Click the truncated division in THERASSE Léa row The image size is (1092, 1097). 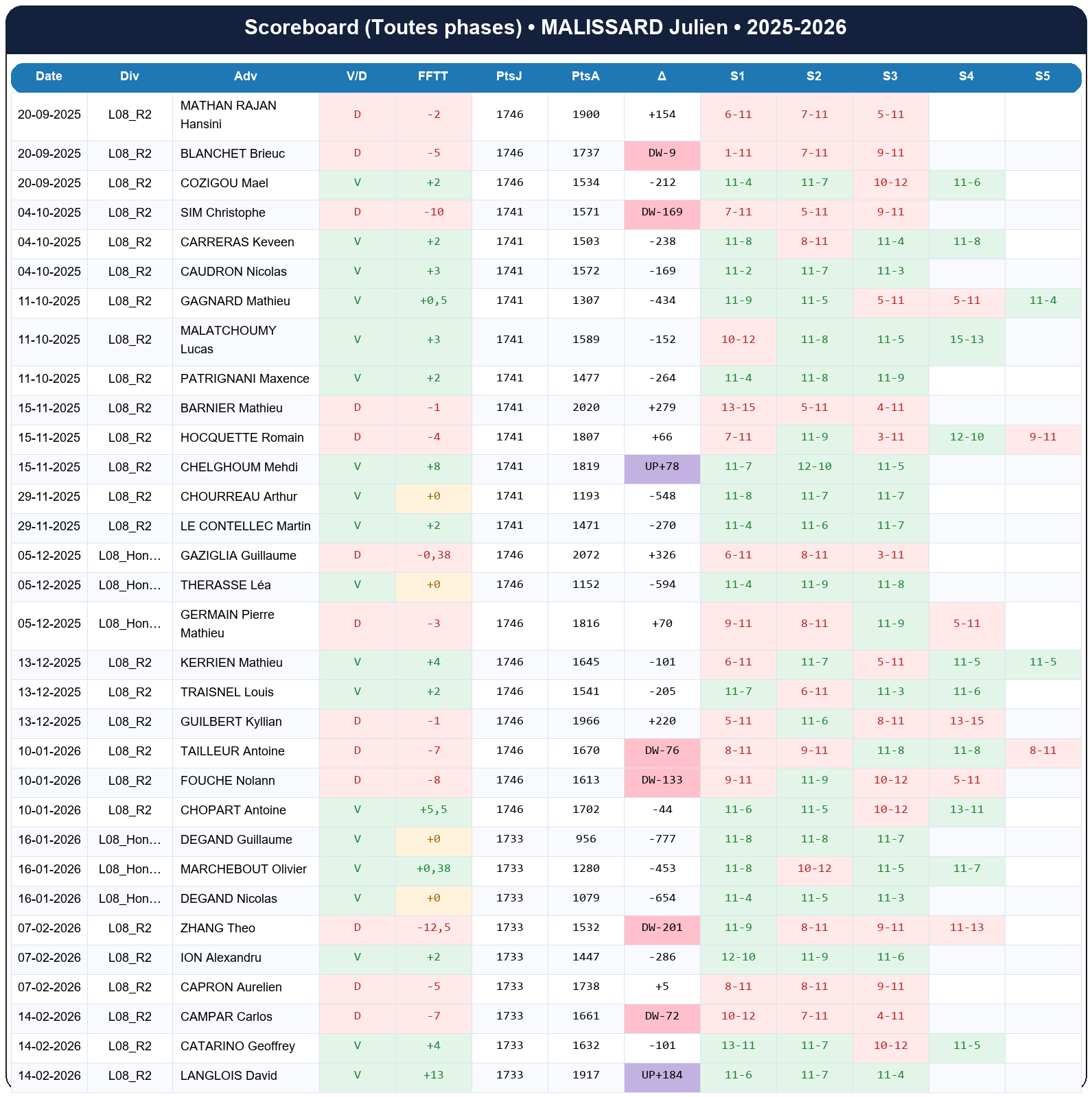pyautogui.click(x=130, y=585)
